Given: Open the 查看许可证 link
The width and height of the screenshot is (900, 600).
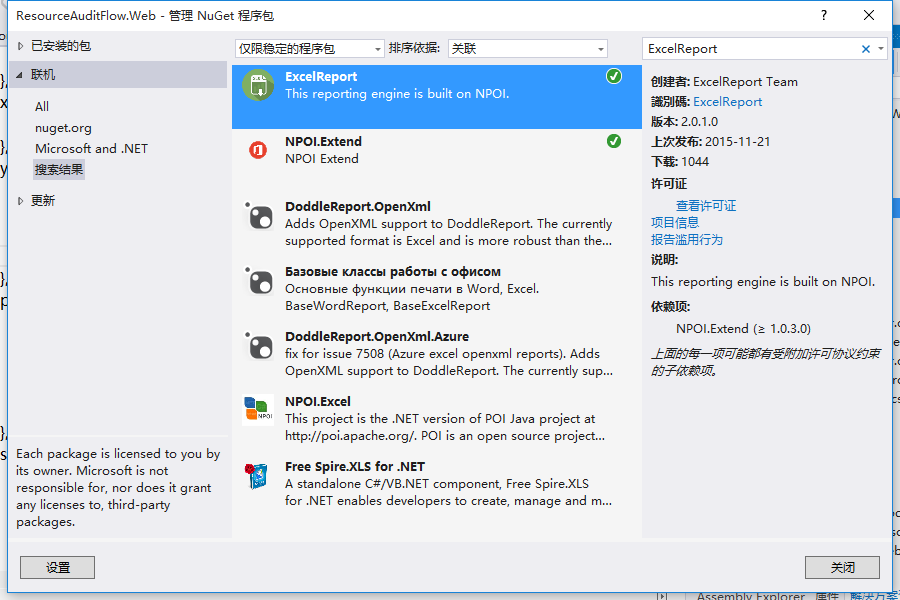Looking at the screenshot, I should pos(705,206).
